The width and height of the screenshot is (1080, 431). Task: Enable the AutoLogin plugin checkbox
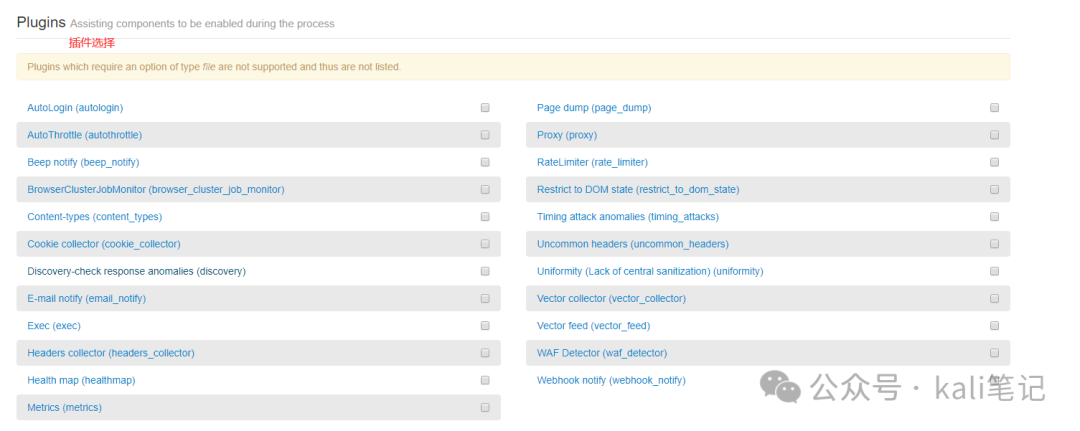tap(485, 108)
